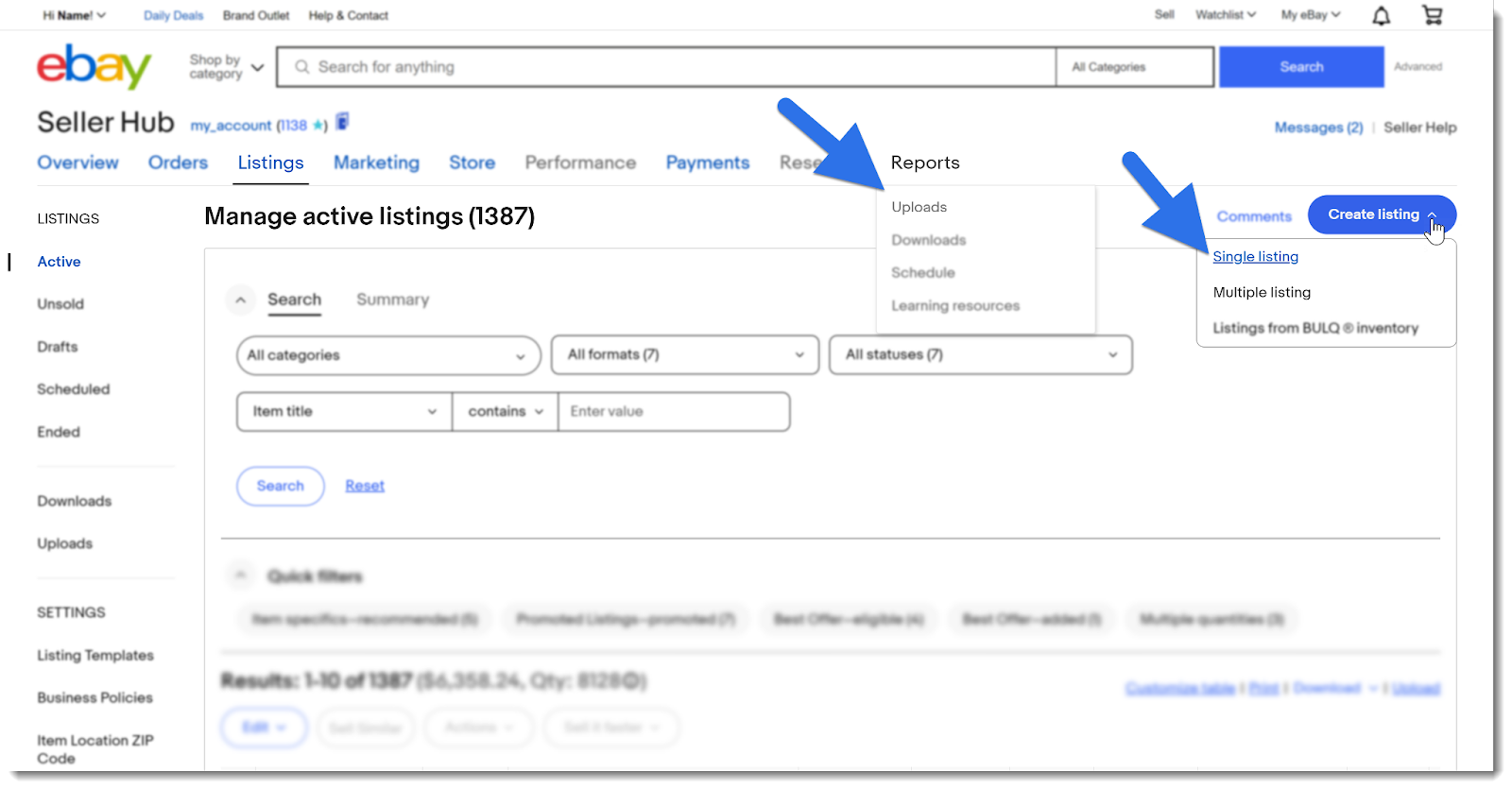Choose Listings from BULQ inventory
The image size is (1512, 789).
coord(1315,328)
